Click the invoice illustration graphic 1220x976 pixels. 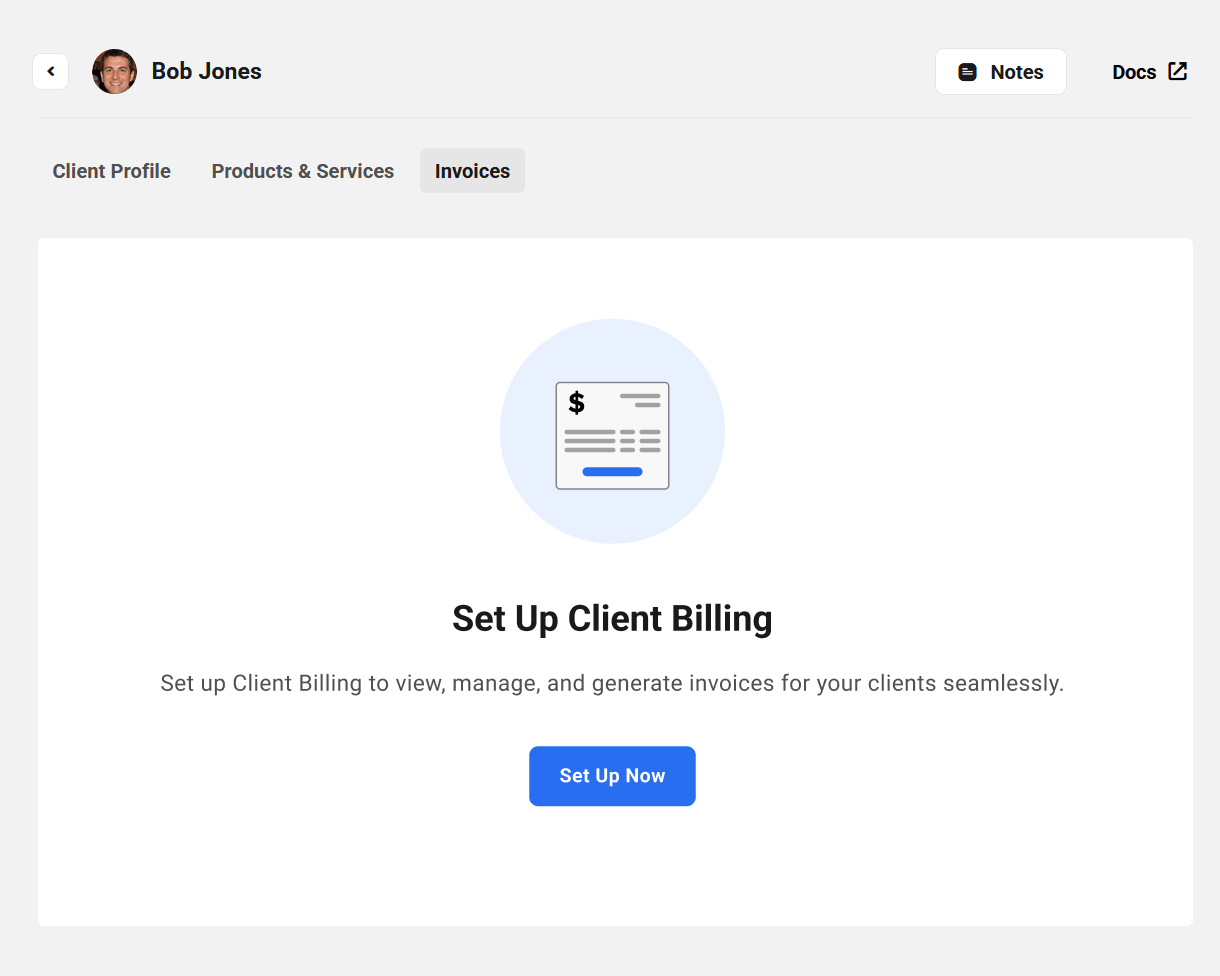(612, 432)
